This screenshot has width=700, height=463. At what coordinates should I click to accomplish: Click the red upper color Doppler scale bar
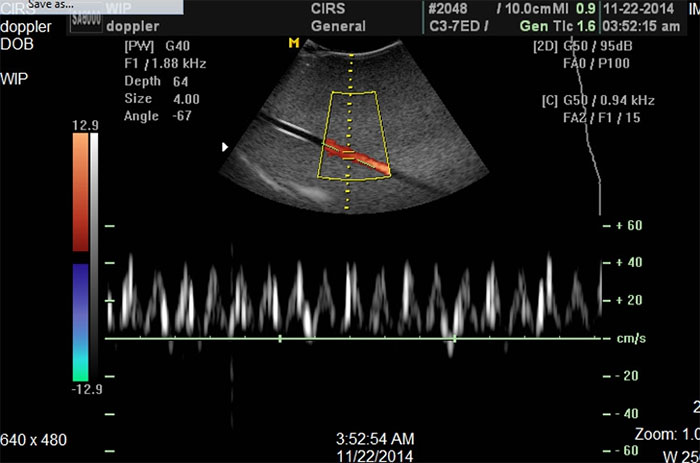[81, 192]
